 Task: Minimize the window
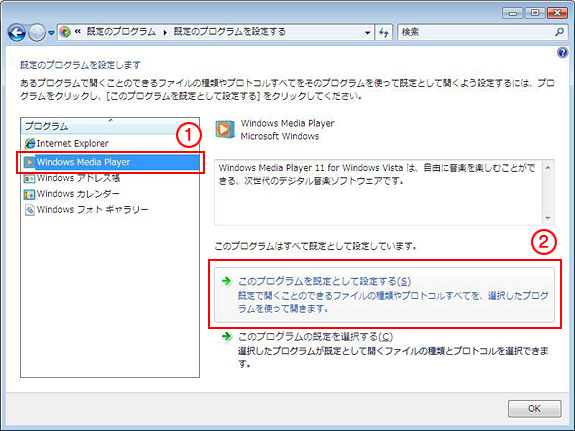pos(513,13)
